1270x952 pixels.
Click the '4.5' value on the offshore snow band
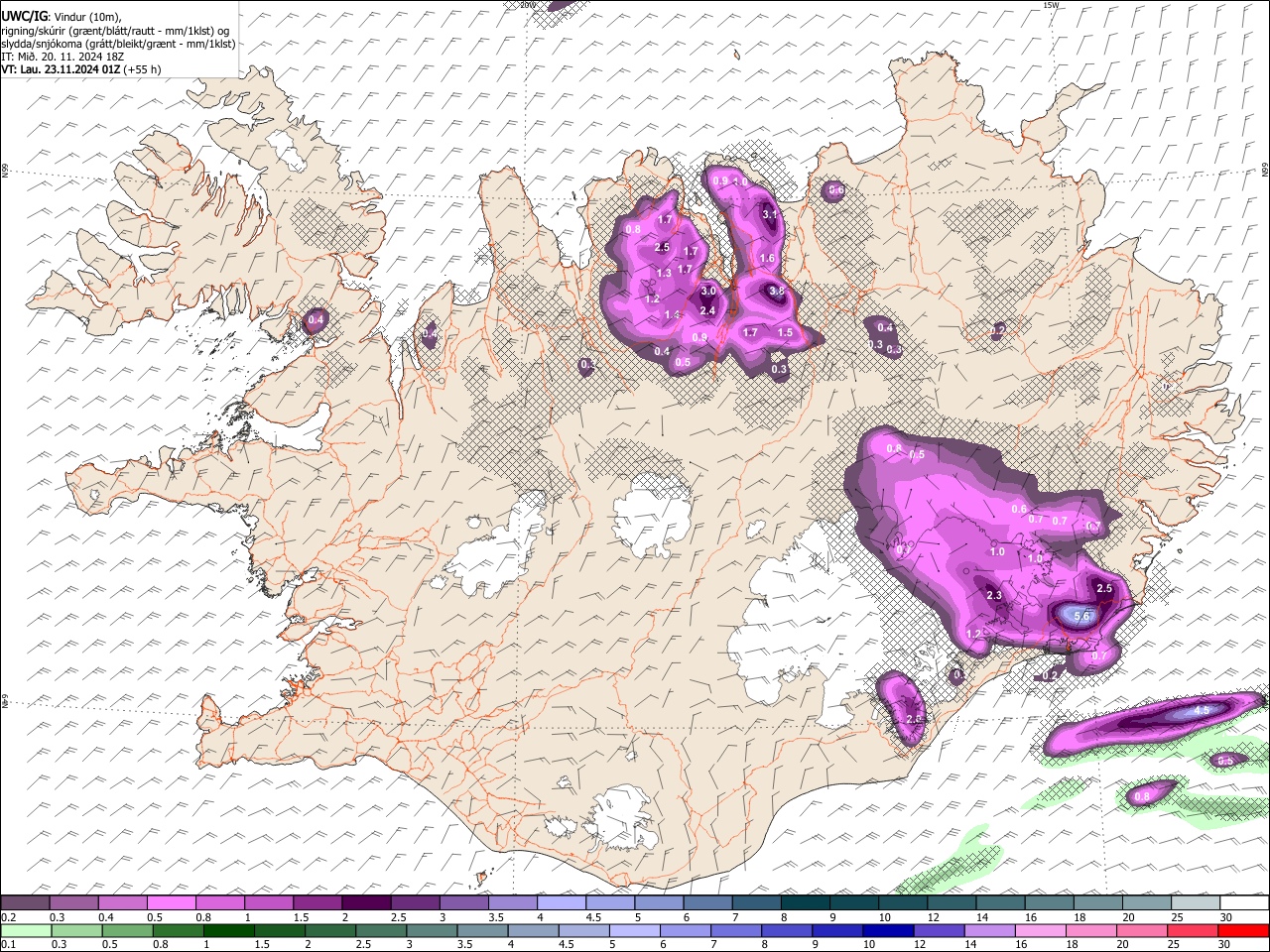[1202, 710]
